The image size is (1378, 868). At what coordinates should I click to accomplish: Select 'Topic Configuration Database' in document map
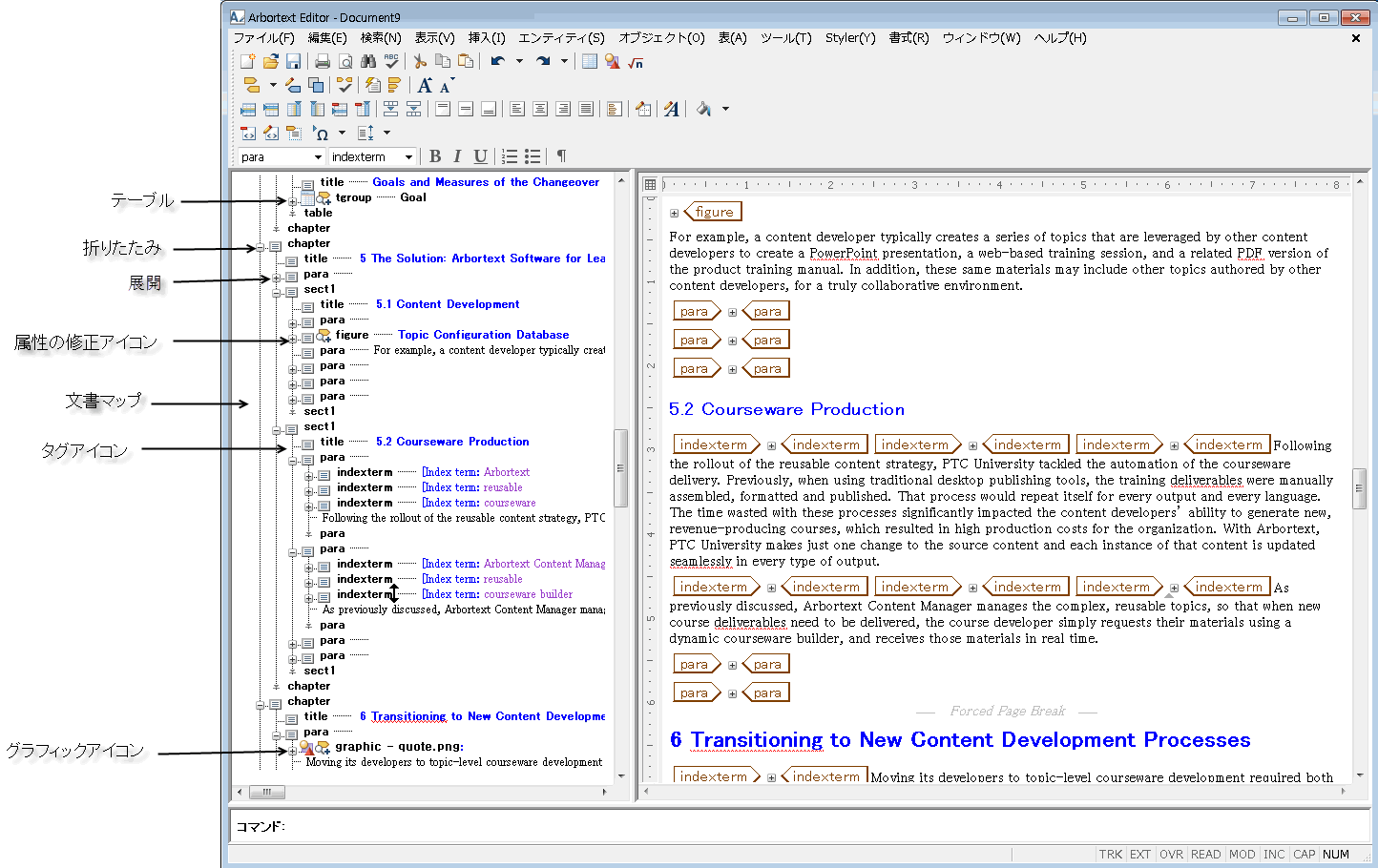(x=483, y=335)
